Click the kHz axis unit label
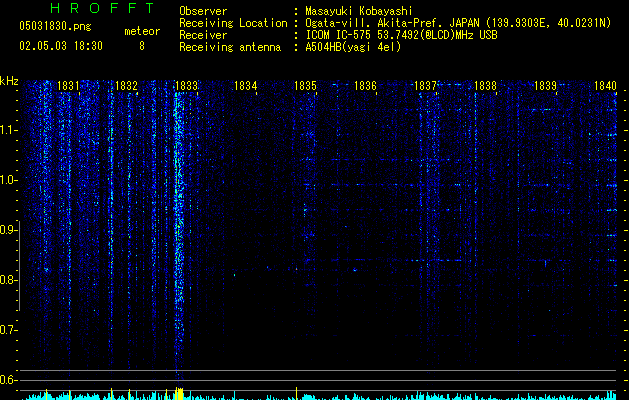Screen dimensions: 629x400 [x=9, y=81]
